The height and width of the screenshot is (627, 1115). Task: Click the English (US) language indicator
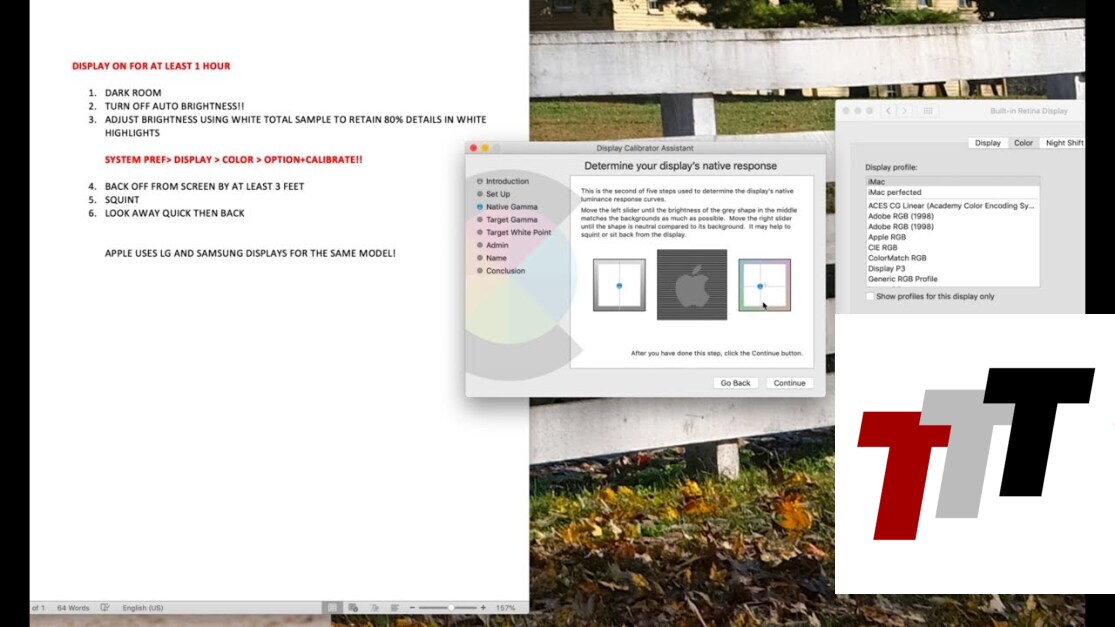142,608
